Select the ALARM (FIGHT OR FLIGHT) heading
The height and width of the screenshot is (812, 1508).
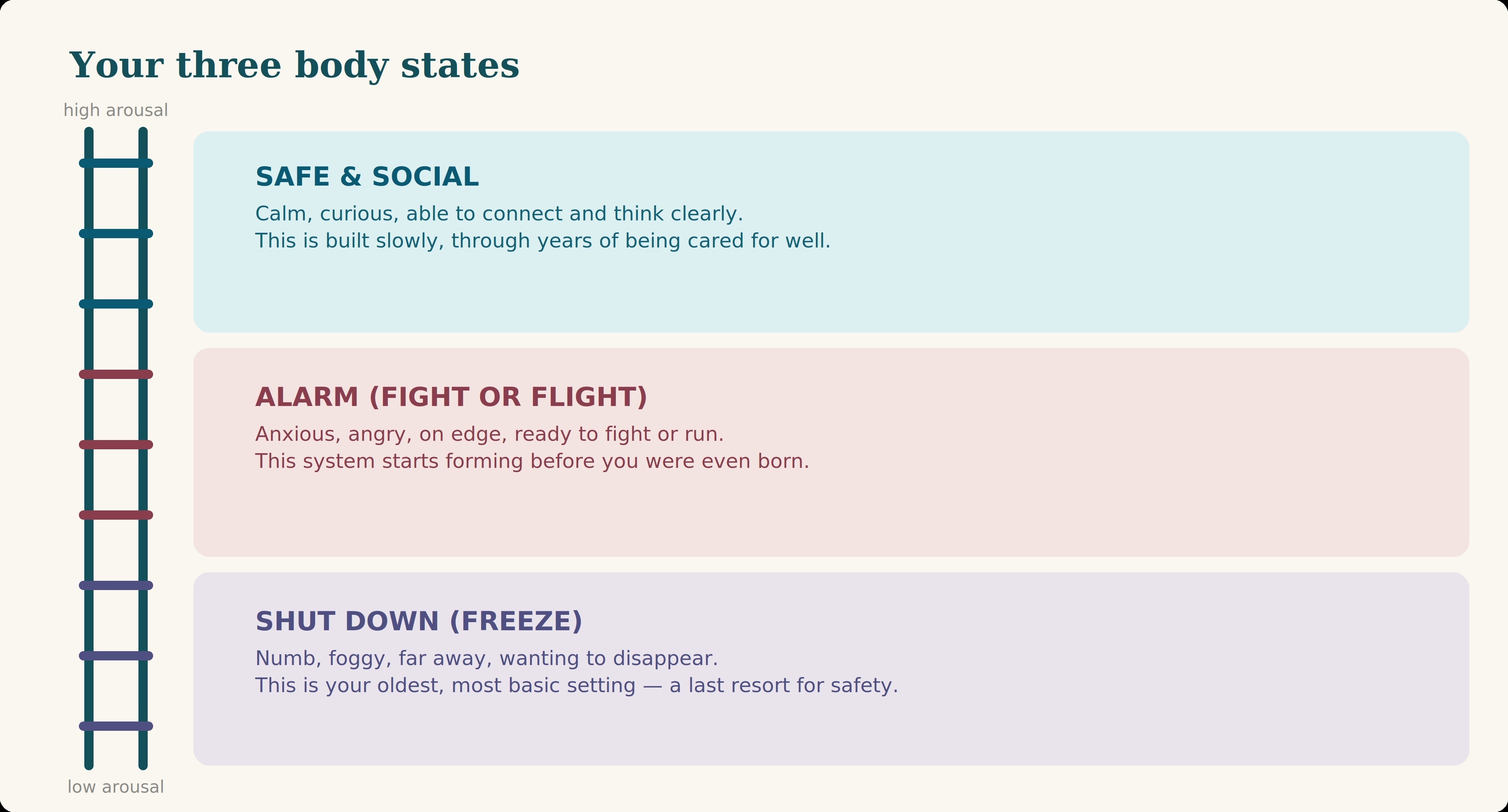click(451, 397)
